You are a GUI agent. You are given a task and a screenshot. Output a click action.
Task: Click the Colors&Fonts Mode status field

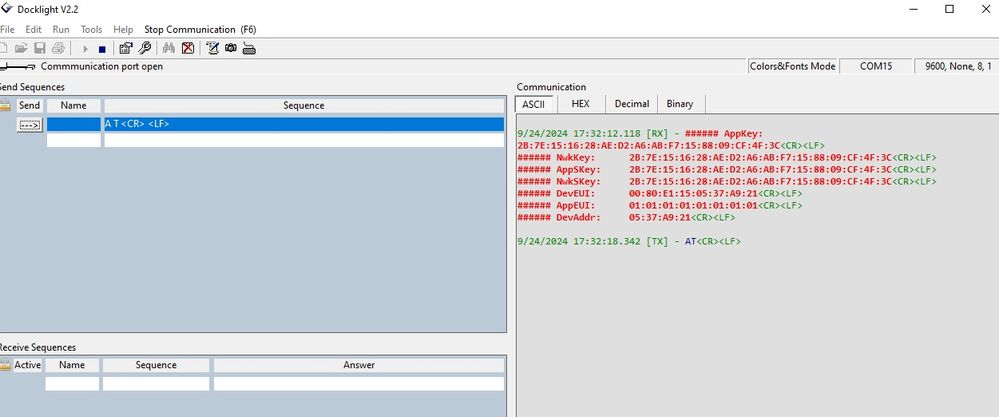[792, 66]
